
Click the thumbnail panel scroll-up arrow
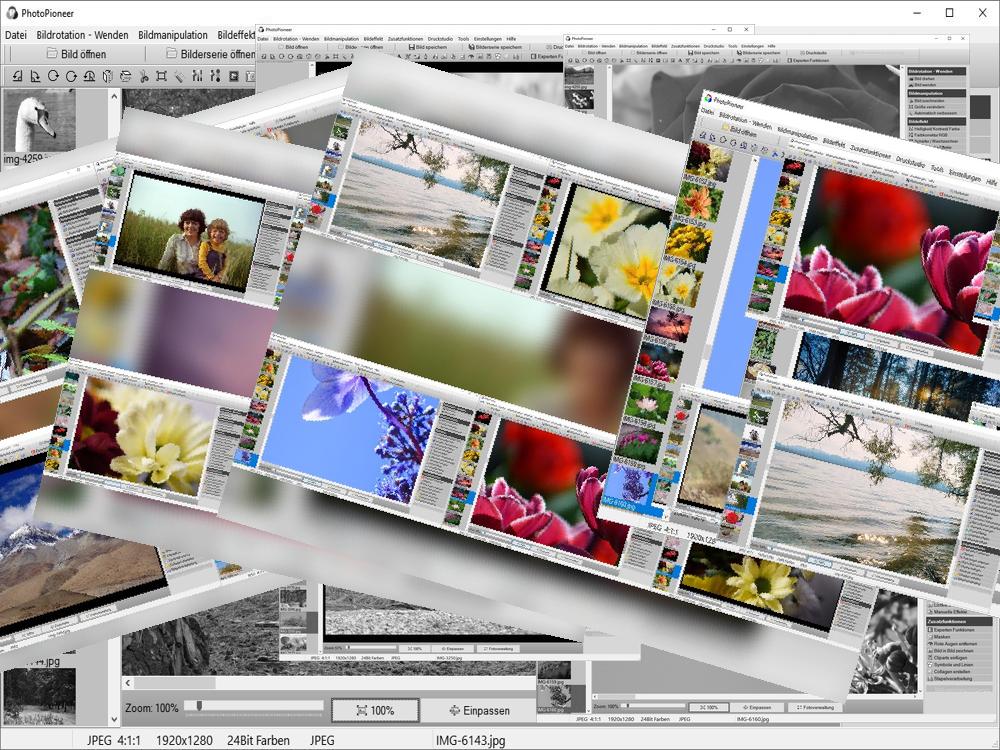point(114,98)
